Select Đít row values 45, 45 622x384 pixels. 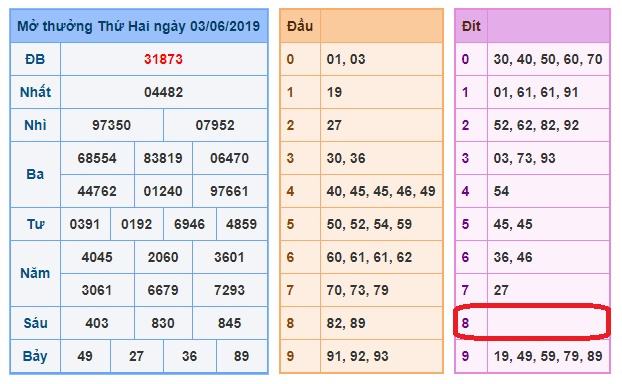tap(513, 224)
